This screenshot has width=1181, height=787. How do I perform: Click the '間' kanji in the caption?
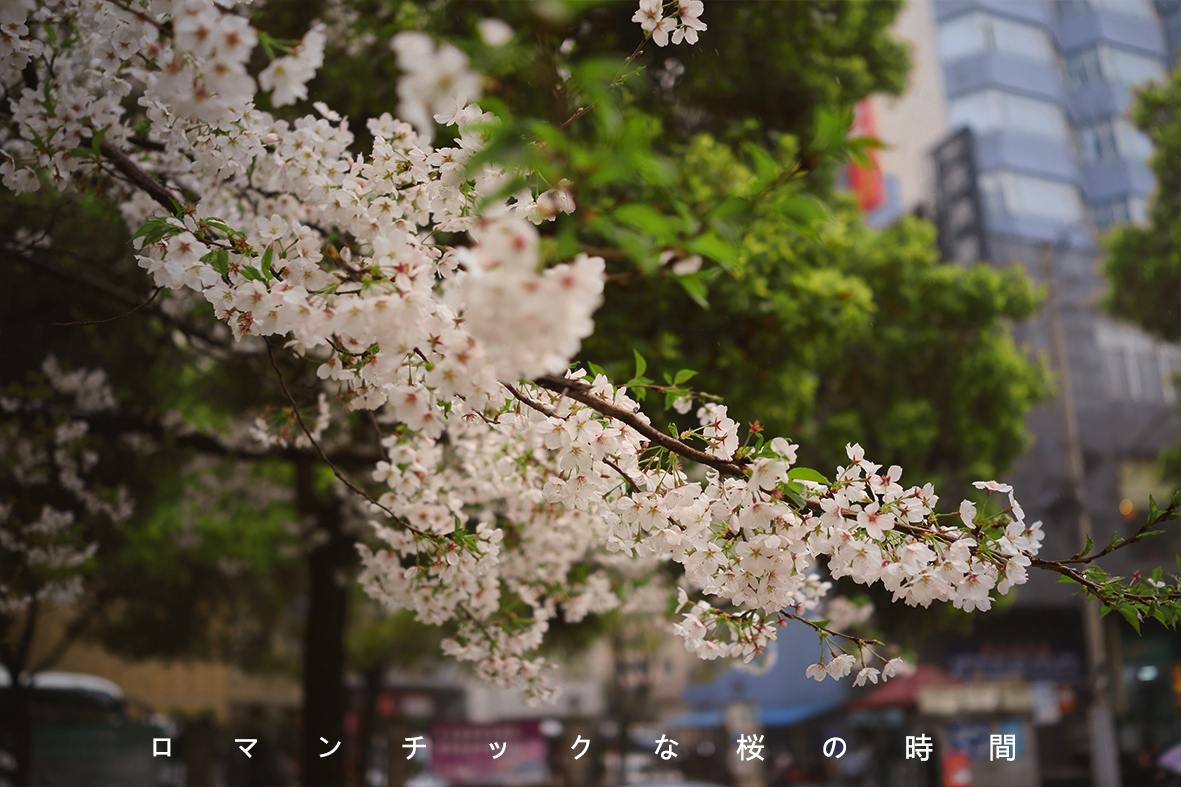tap(1002, 747)
